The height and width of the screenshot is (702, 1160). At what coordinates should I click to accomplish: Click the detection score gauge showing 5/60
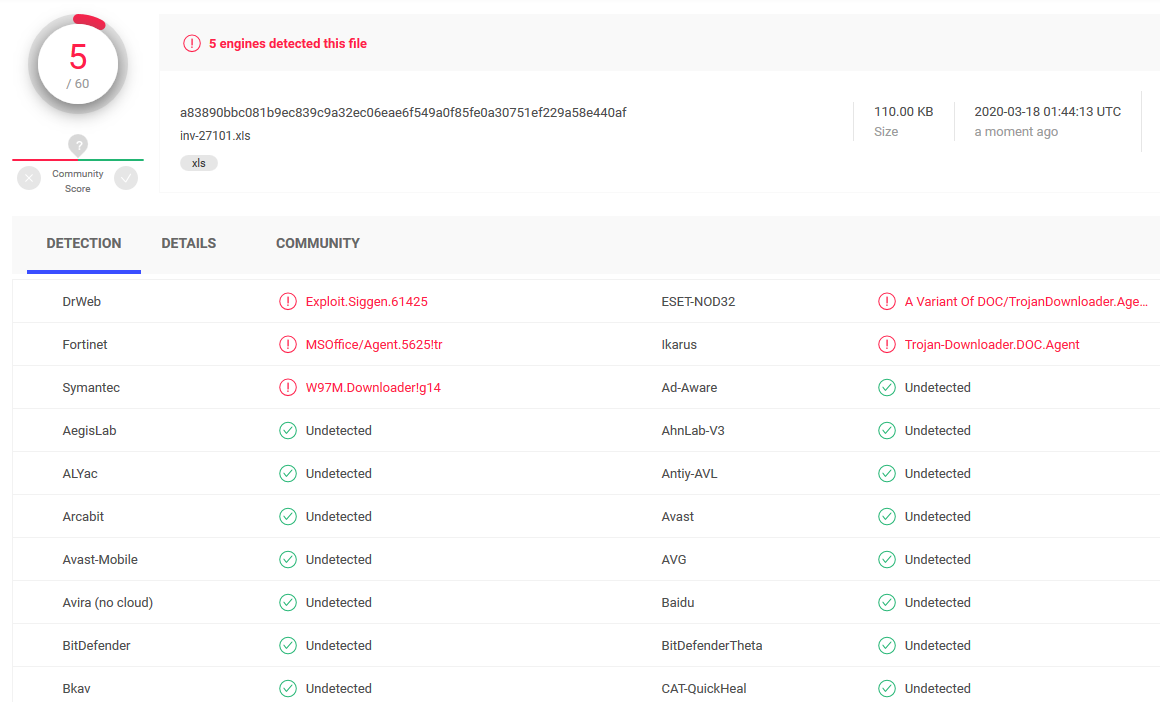[78, 64]
